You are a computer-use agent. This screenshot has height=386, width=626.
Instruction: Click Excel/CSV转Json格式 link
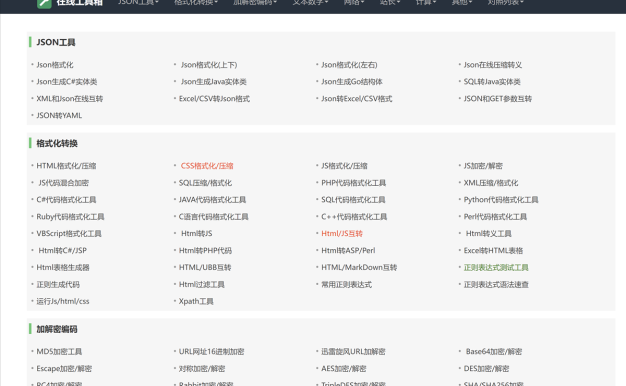[x=214, y=99]
